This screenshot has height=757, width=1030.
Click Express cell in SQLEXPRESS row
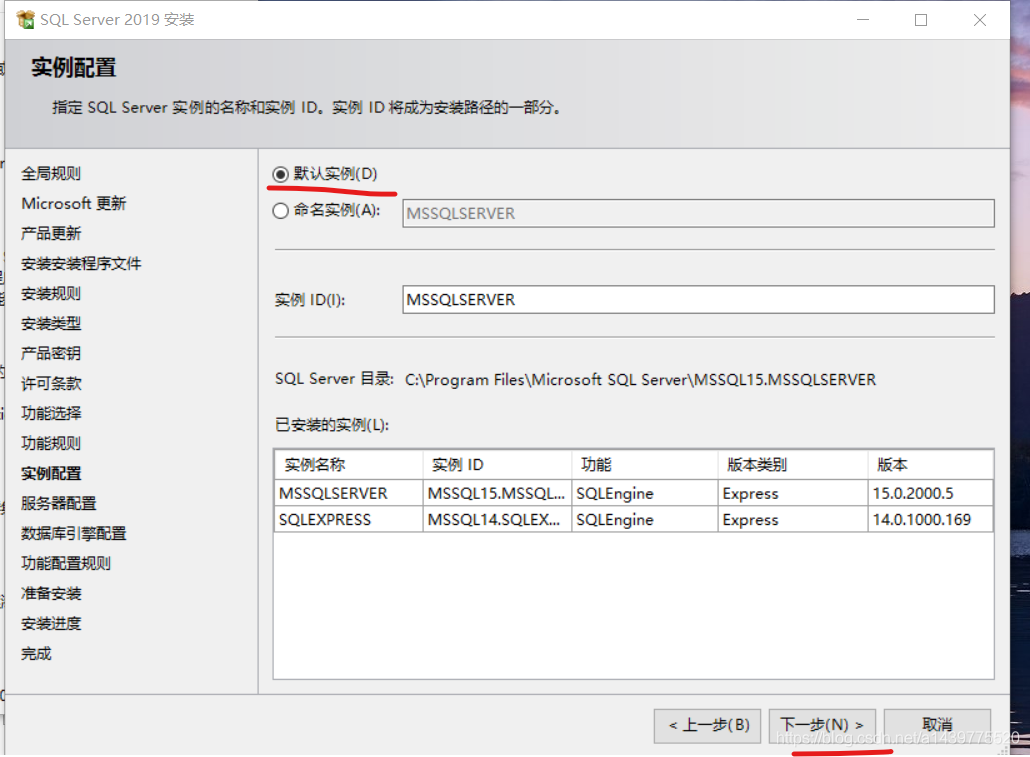794,520
